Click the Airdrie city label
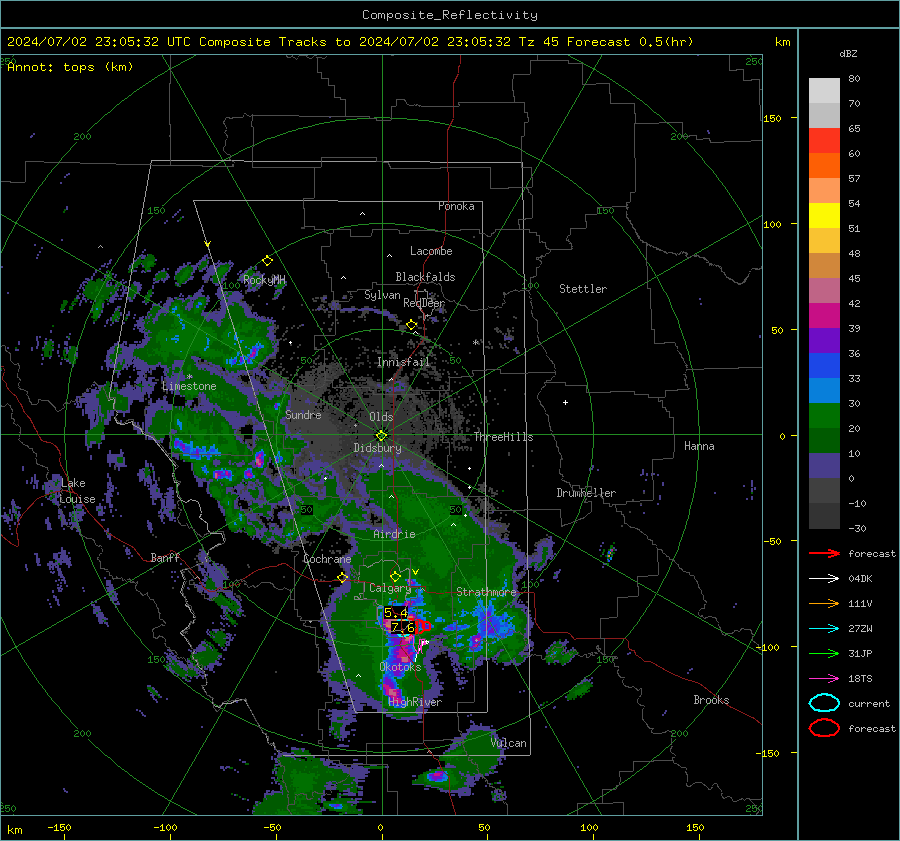Image resolution: width=900 pixels, height=841 pixels. click(394, 534)
